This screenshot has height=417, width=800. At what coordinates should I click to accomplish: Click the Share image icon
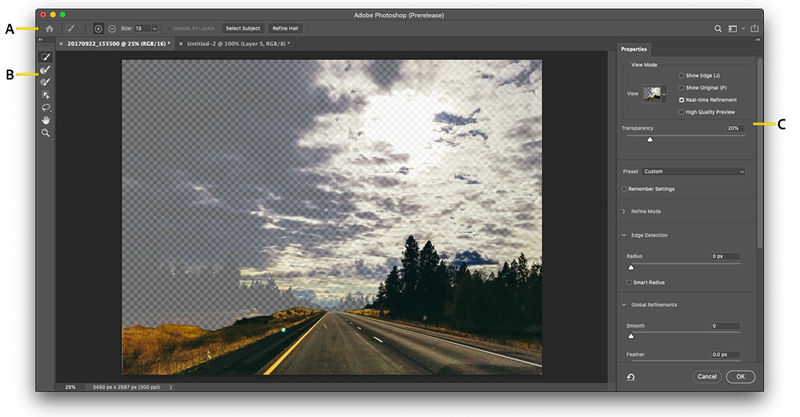pos(755,29)
